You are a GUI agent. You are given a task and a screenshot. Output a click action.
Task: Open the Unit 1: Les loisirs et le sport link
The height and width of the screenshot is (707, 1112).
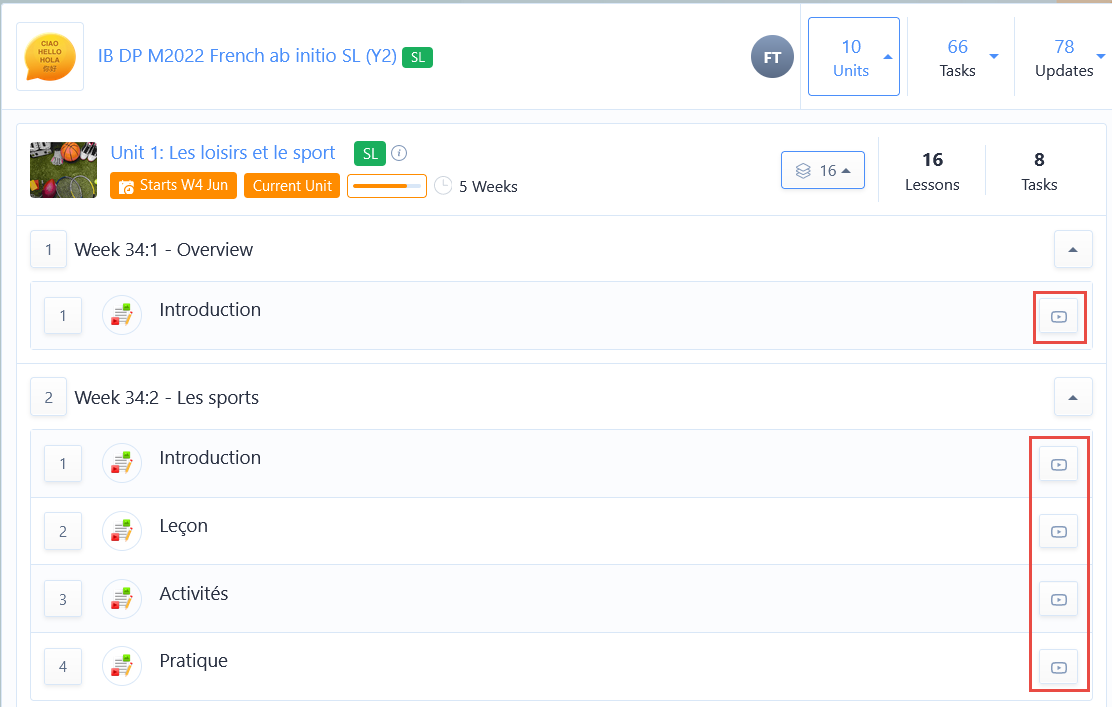pyautogui.click(x=223, y=152)
